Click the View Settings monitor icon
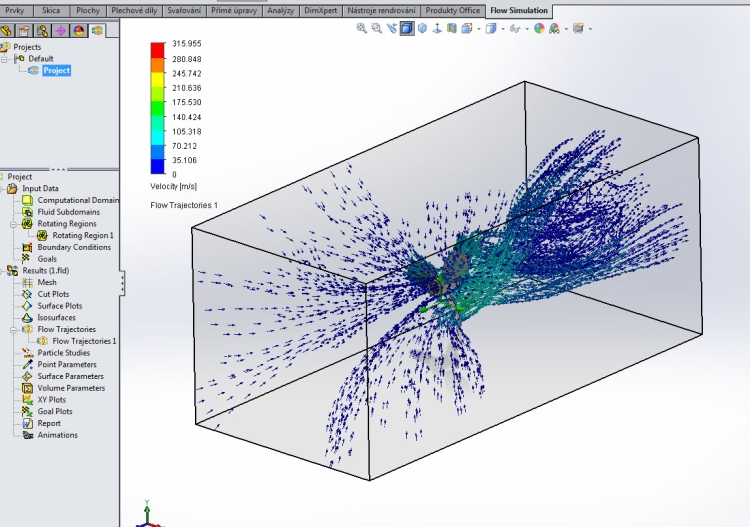Image resolution: width=750 pixels, height=527 pixels. [x=578, y=29]
